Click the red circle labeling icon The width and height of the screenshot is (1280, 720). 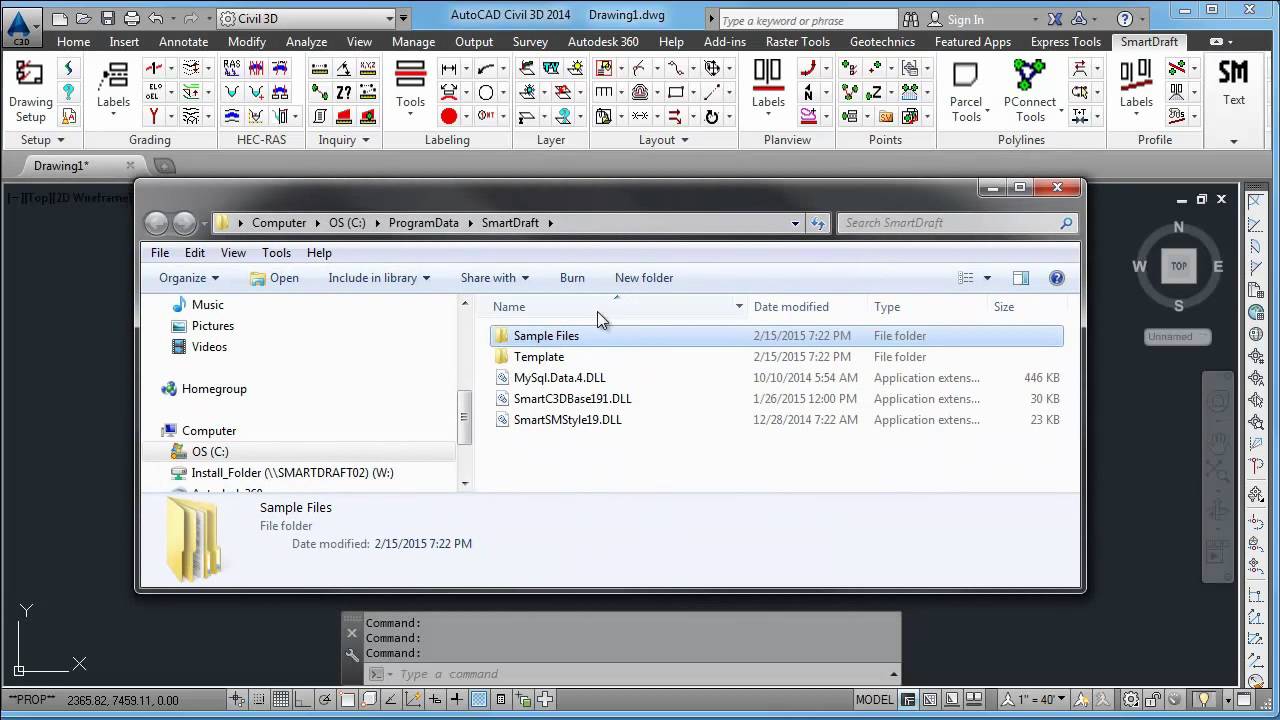coord(449,116)
